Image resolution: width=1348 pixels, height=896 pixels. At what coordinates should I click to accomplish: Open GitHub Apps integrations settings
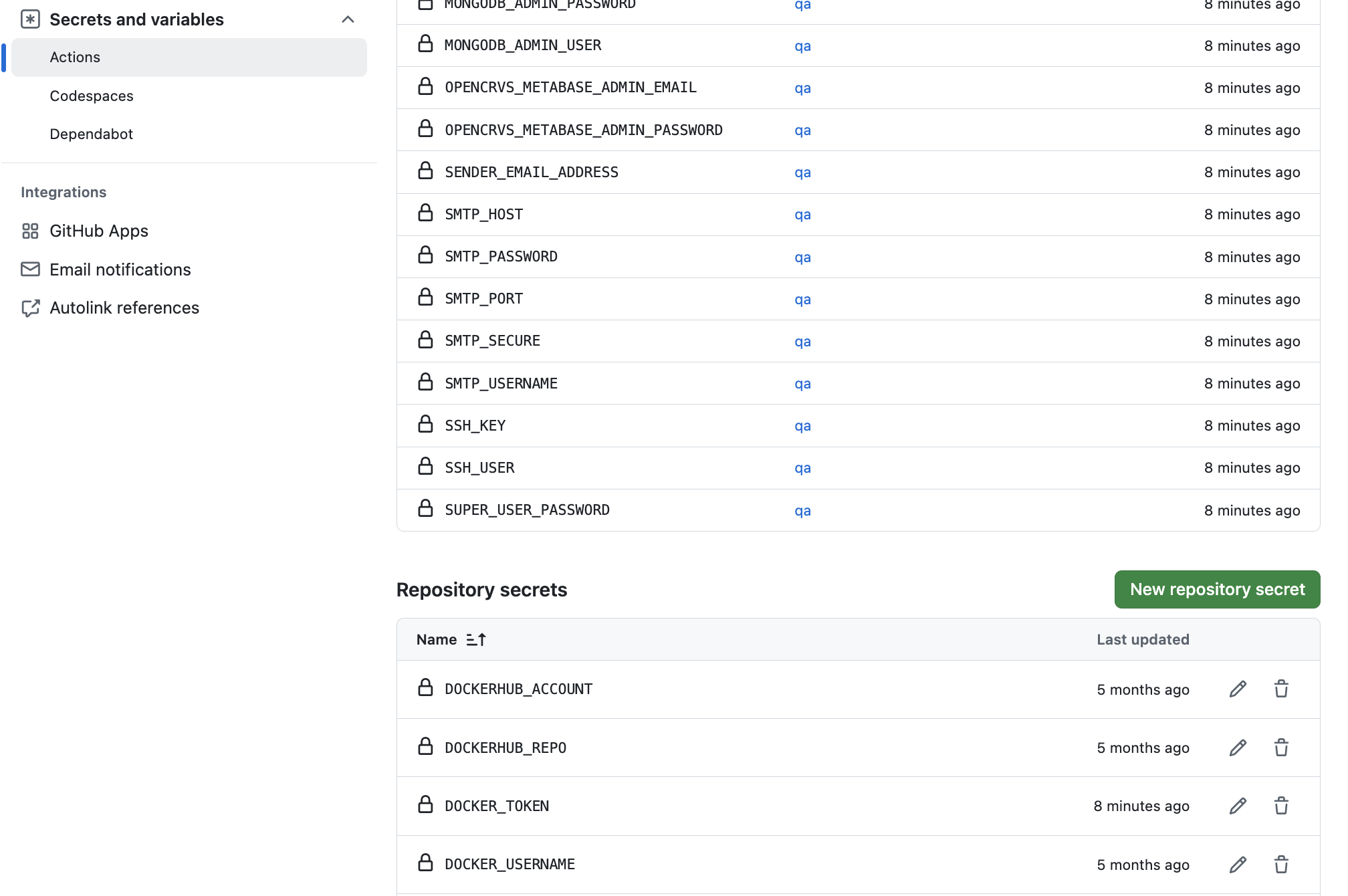tap(99, 231)
